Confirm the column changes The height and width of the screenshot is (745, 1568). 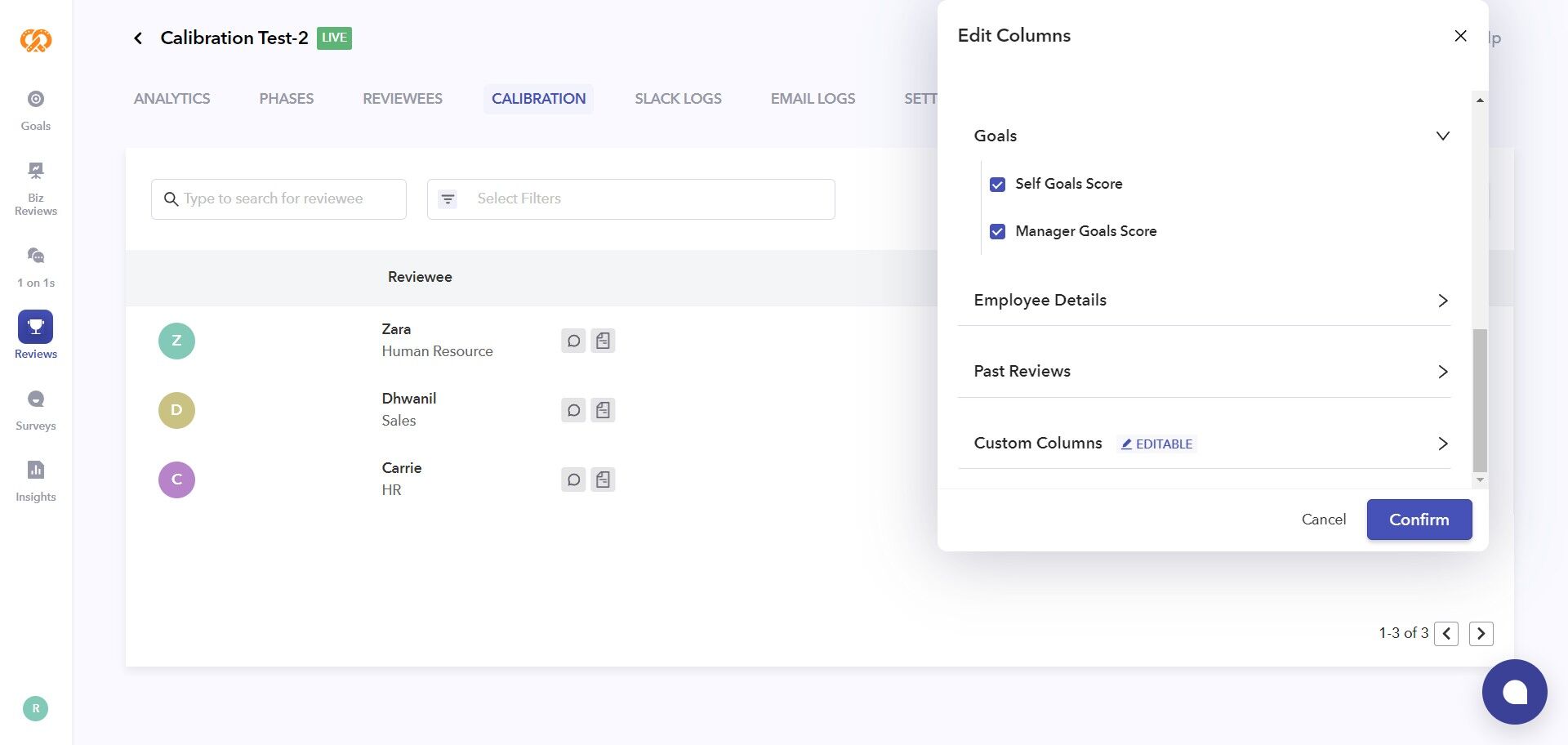(1419, 520)
